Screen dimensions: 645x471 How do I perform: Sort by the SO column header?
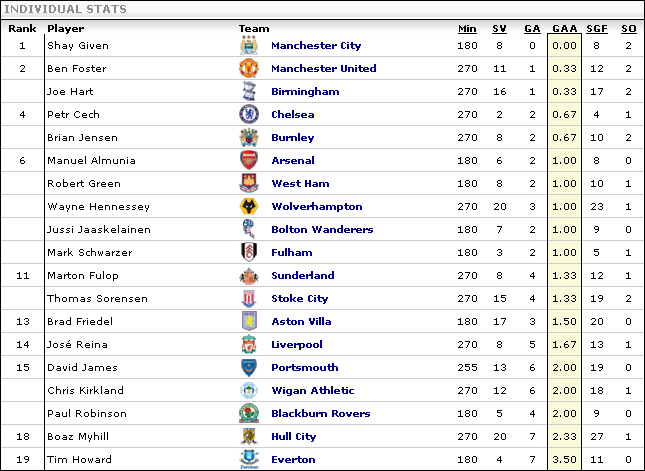(x=629, y=29)
